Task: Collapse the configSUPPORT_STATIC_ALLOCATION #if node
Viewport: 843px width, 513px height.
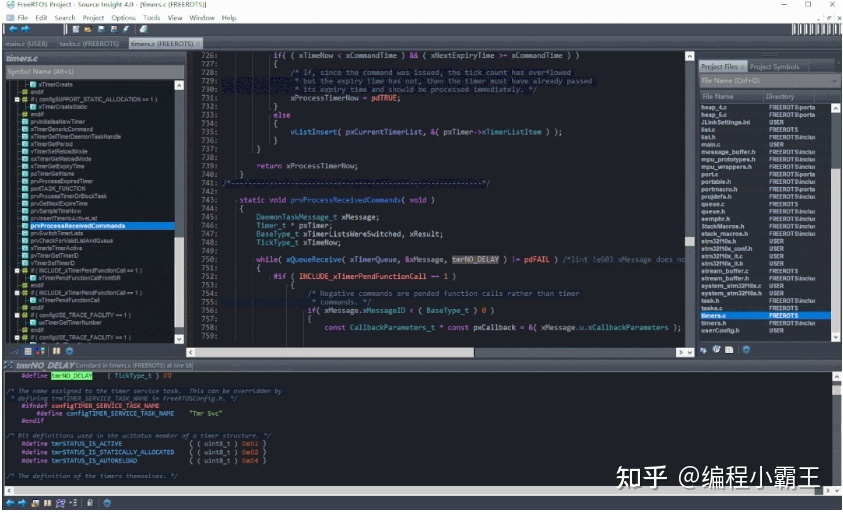Action: [17, 99]
